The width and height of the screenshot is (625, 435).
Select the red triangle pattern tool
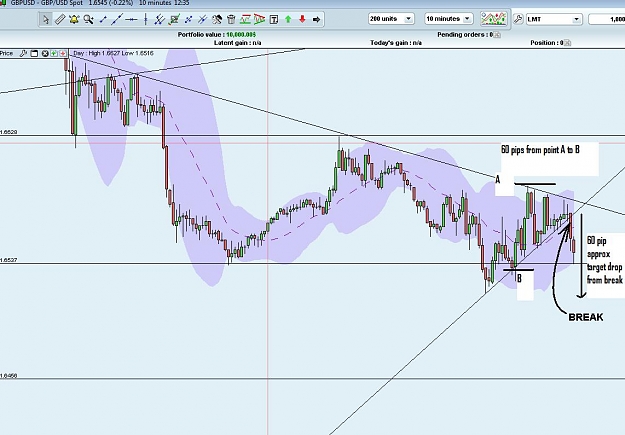coord(259,19)
